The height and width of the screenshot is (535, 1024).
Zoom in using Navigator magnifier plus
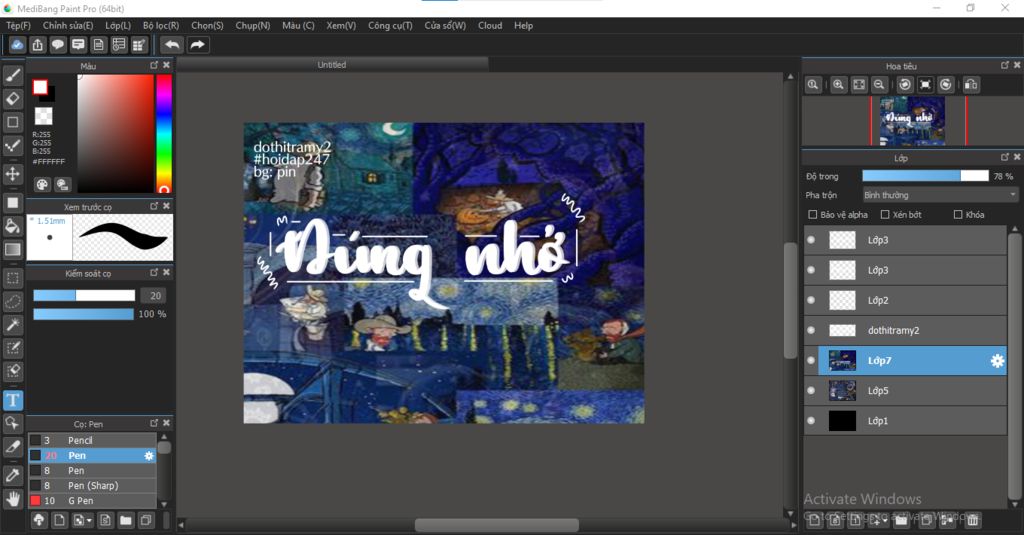[x=839, y=85]
